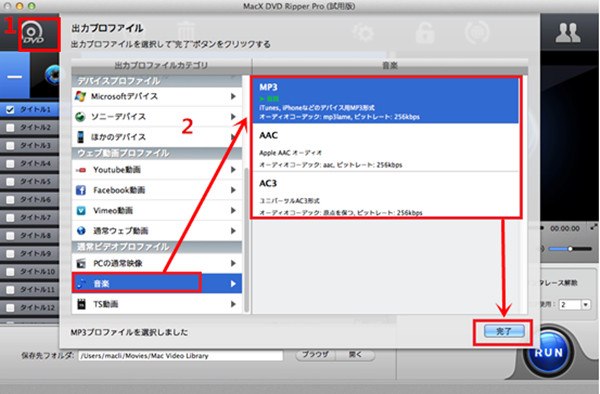Viewport: 600px width, 394px height.
Task: Expand the PCの通常映像 arrow
Action: pos(233,263)
